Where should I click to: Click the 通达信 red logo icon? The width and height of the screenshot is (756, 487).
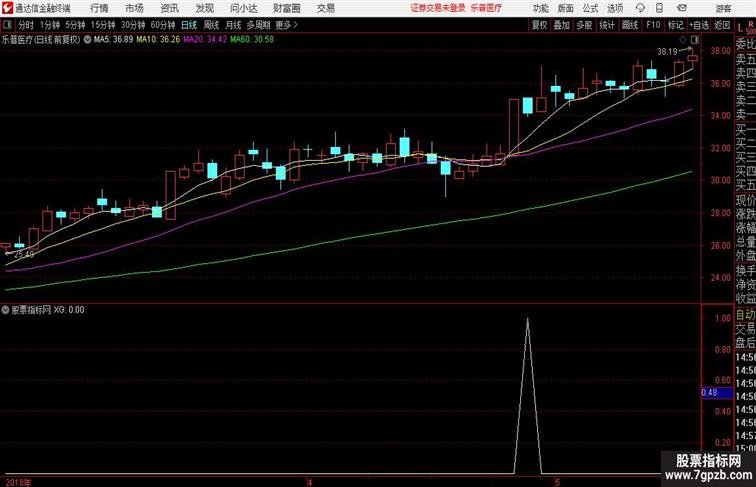pos(7,8)
